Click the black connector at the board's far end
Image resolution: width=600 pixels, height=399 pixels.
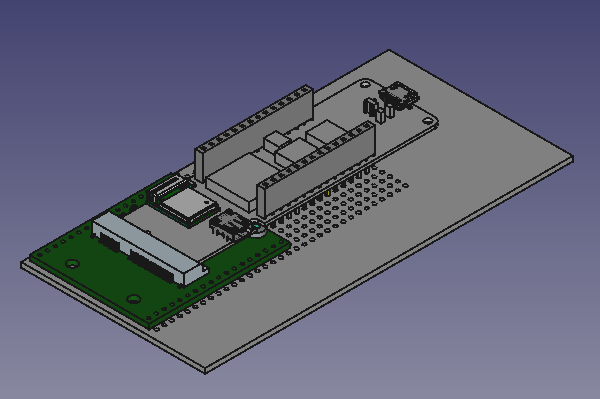click(399, 95)
